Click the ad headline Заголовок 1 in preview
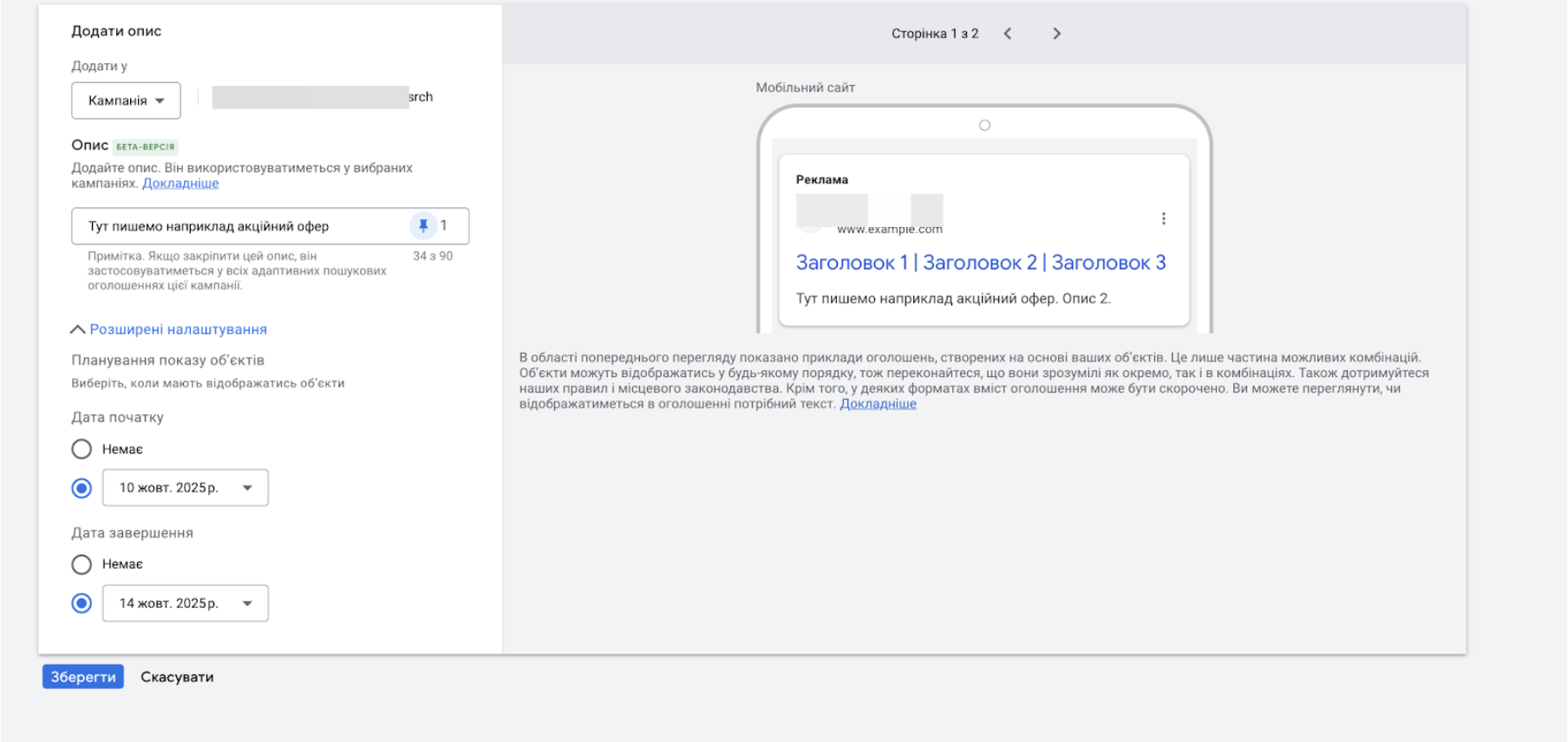Image resolution: width=1568 pixels, height=742 pixels. tap(852, 263)
